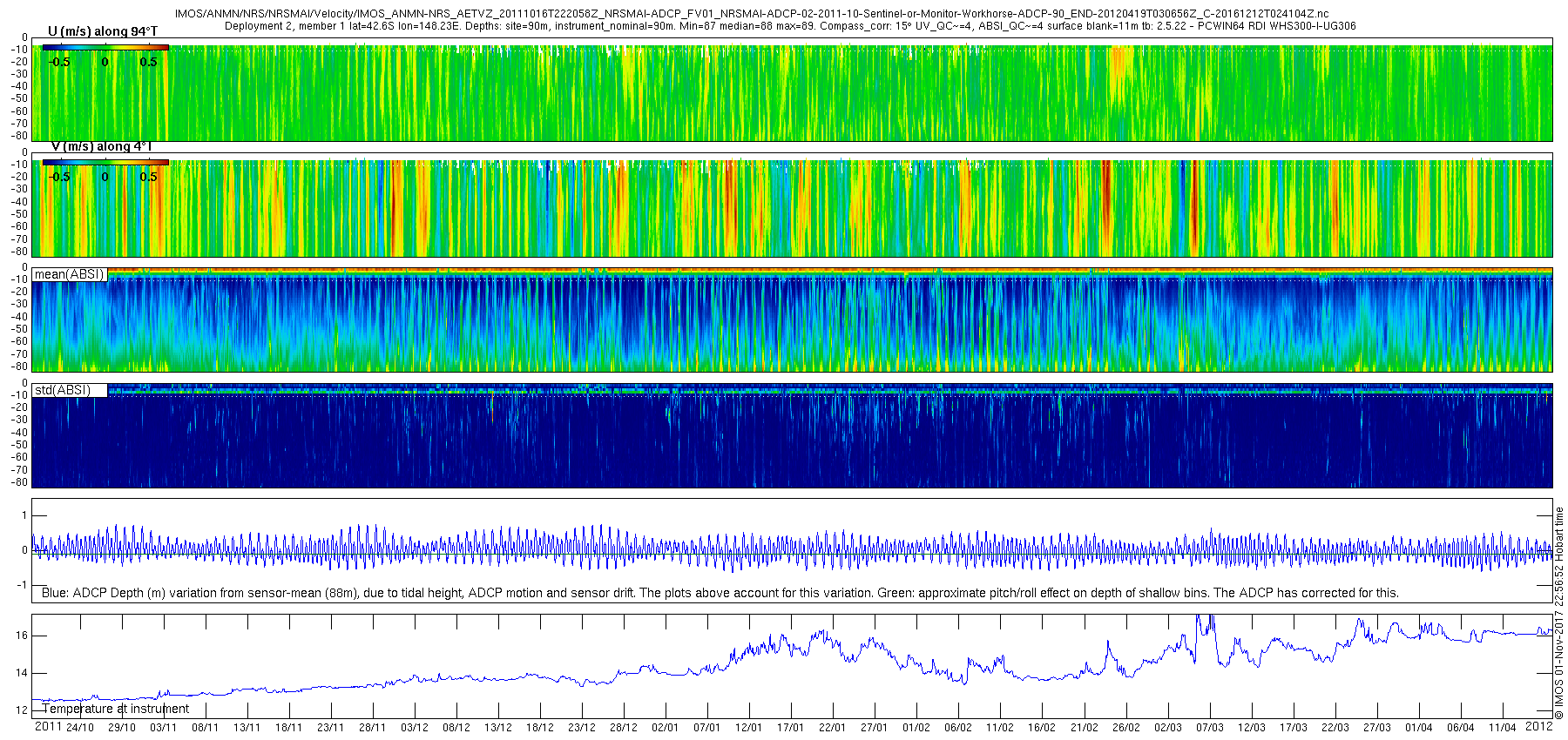The height and width of the screenshot is (740, 1568).
Task: Click the -1 tick on depth variation axis
Action: click(20, 585)
